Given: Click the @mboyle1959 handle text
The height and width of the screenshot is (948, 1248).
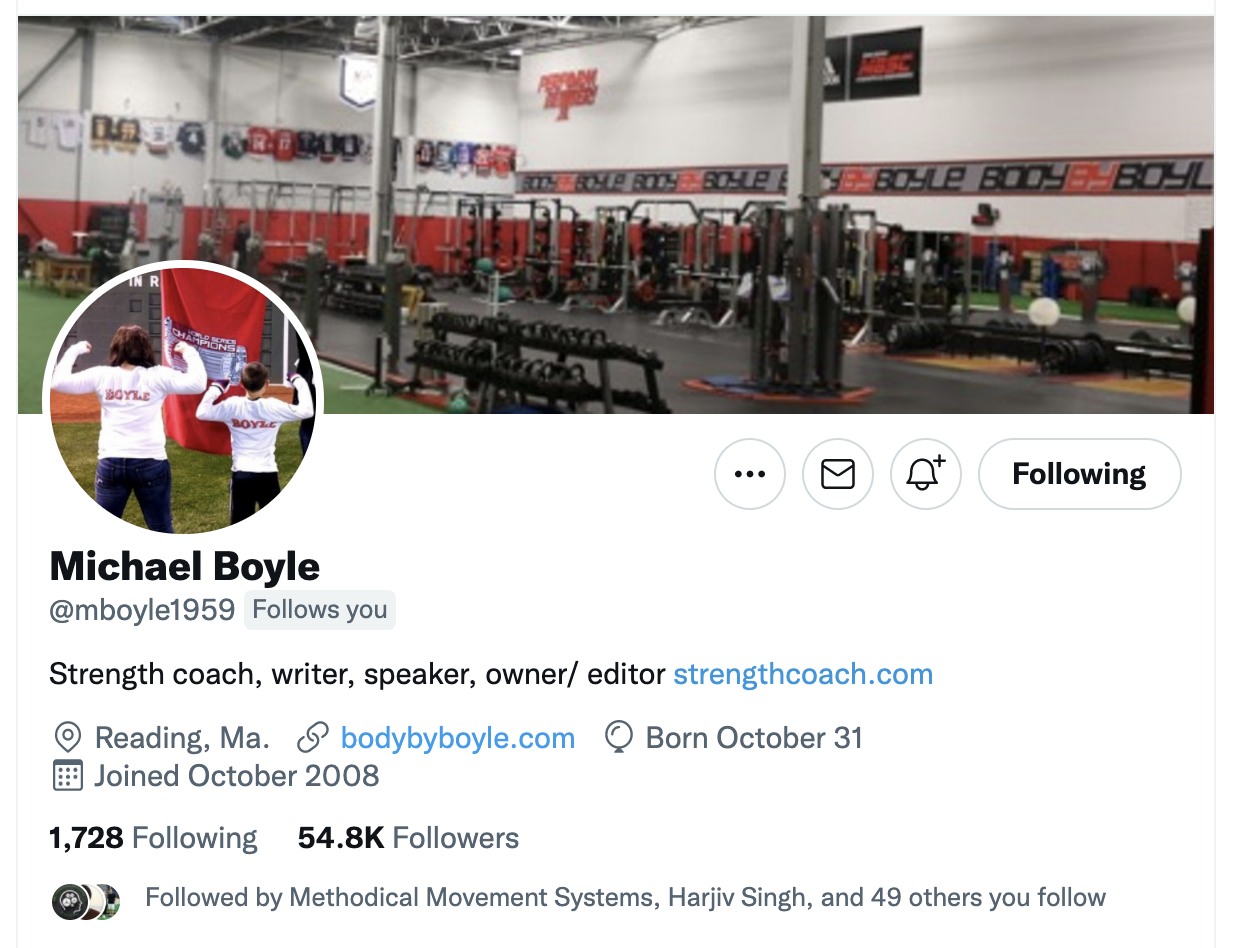Looking at the screenshot, I should coord(142,609).
